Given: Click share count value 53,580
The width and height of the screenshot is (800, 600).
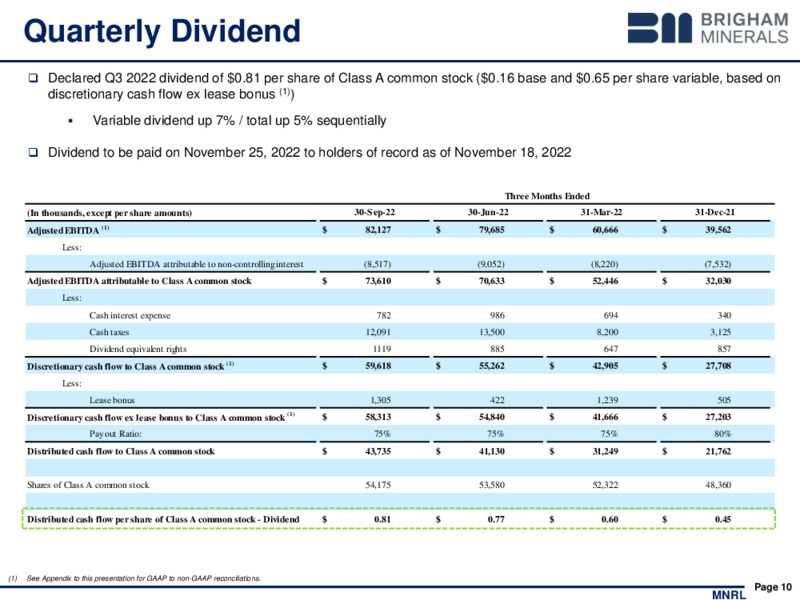Looking at the screenshot, I should click(491, 485).
